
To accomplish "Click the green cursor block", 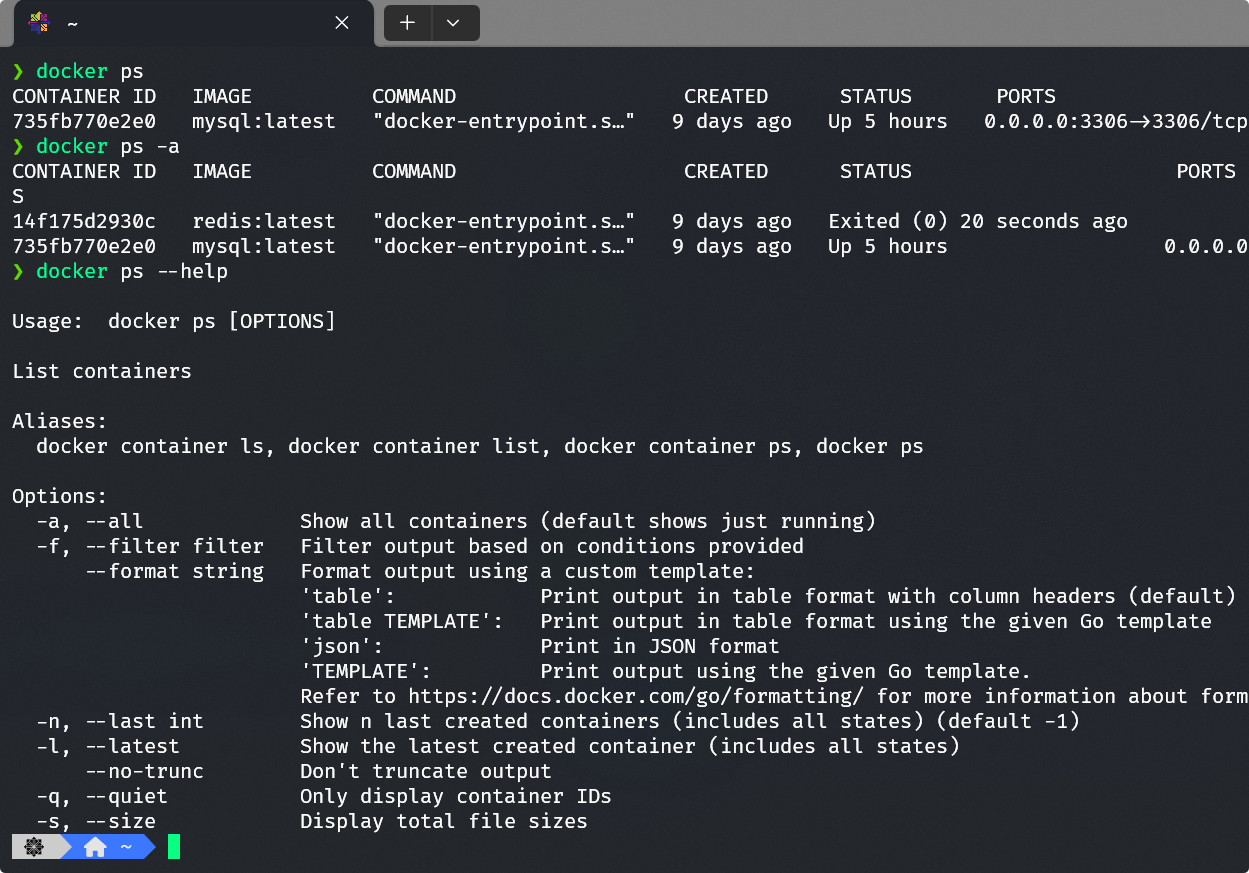I will 174,847.
